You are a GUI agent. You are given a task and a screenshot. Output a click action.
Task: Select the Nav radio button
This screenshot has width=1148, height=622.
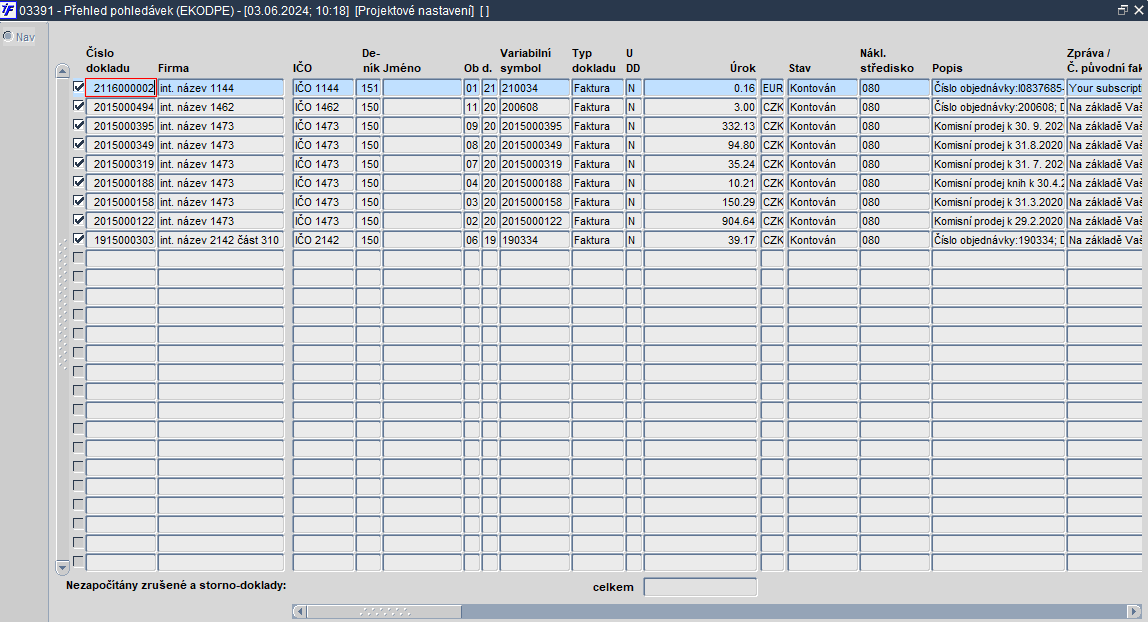[x=8, y=36]
